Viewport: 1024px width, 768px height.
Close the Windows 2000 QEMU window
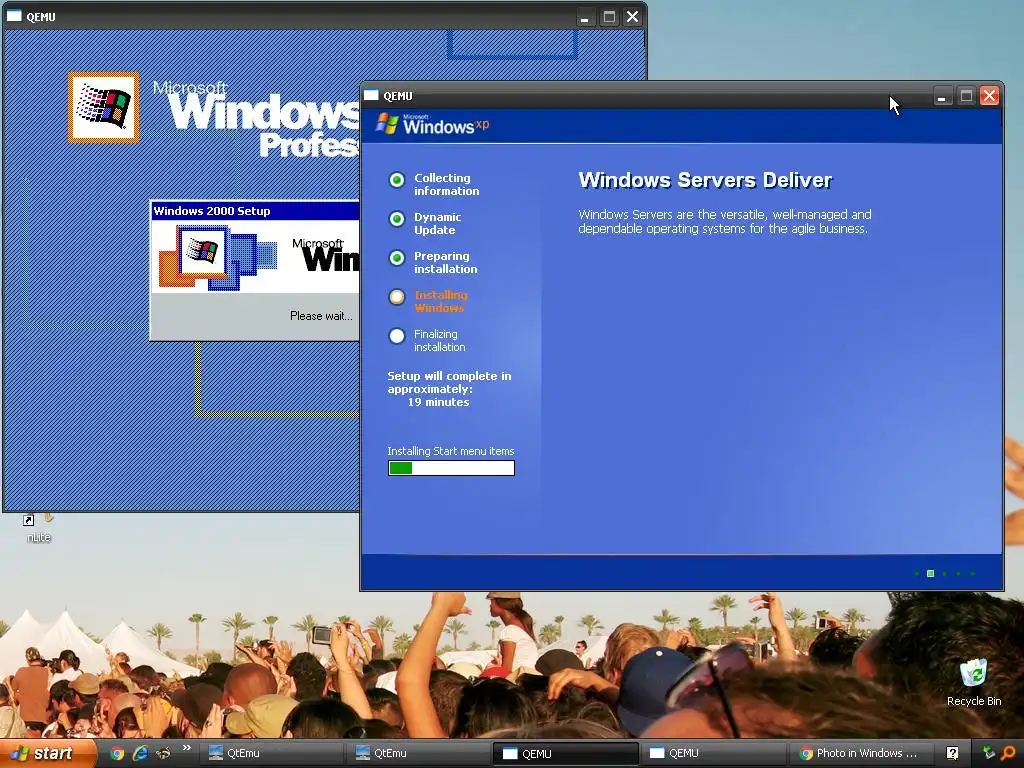(x=632, y=17)
